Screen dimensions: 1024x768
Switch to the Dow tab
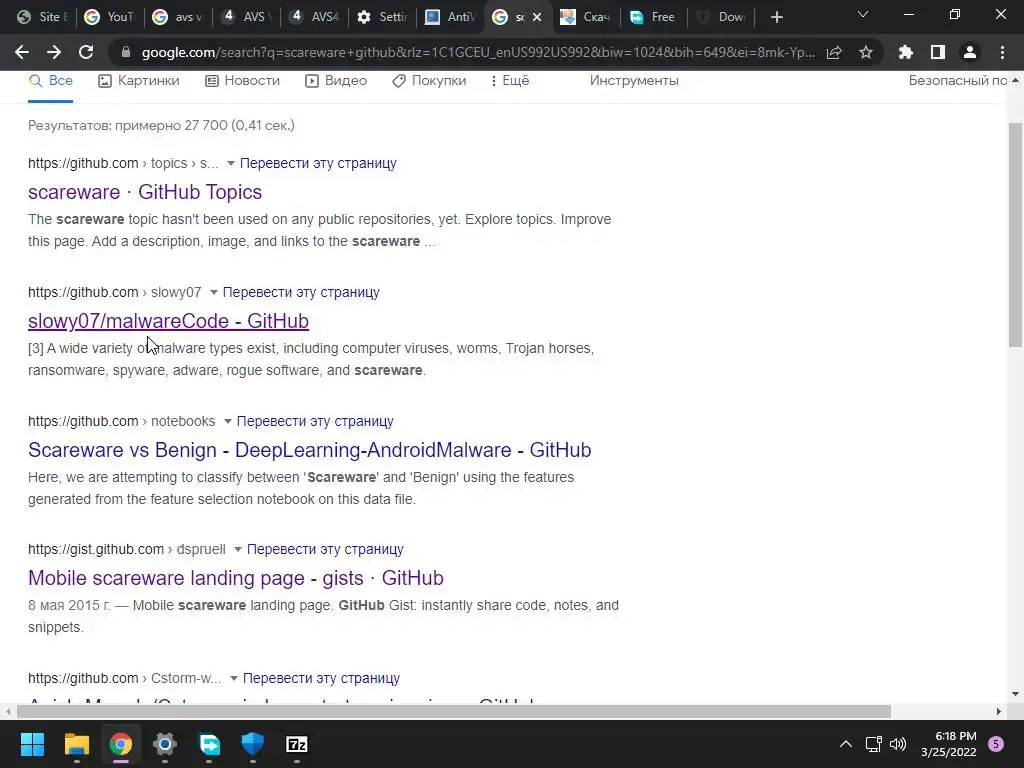coord(721,17)
